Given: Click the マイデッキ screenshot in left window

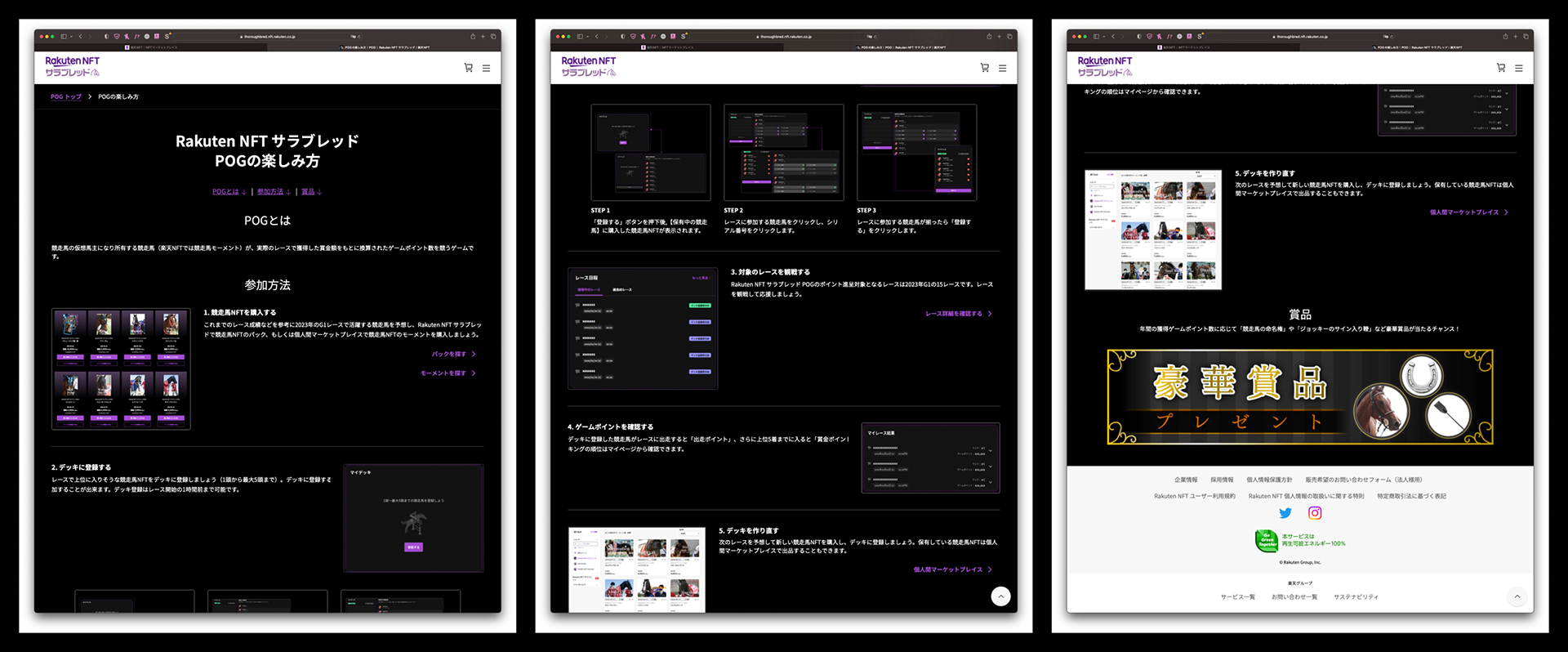Looking at the screenshot, I should tap(414, 518).
